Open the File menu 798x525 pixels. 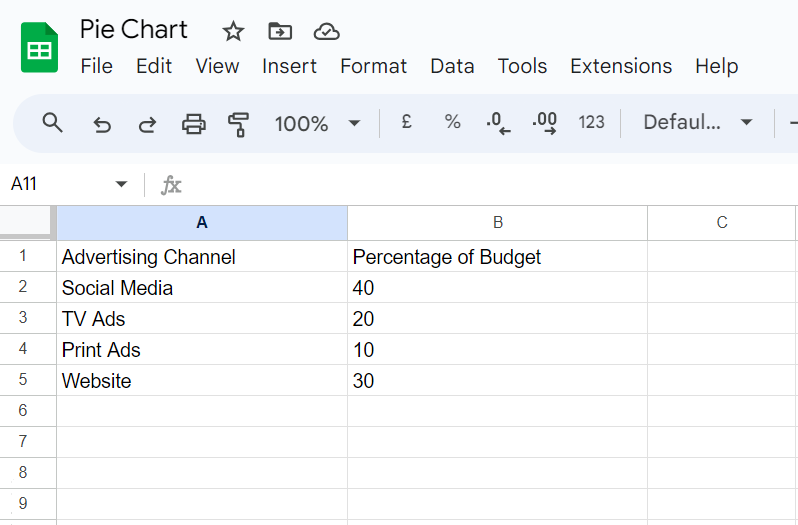point(96,66)
